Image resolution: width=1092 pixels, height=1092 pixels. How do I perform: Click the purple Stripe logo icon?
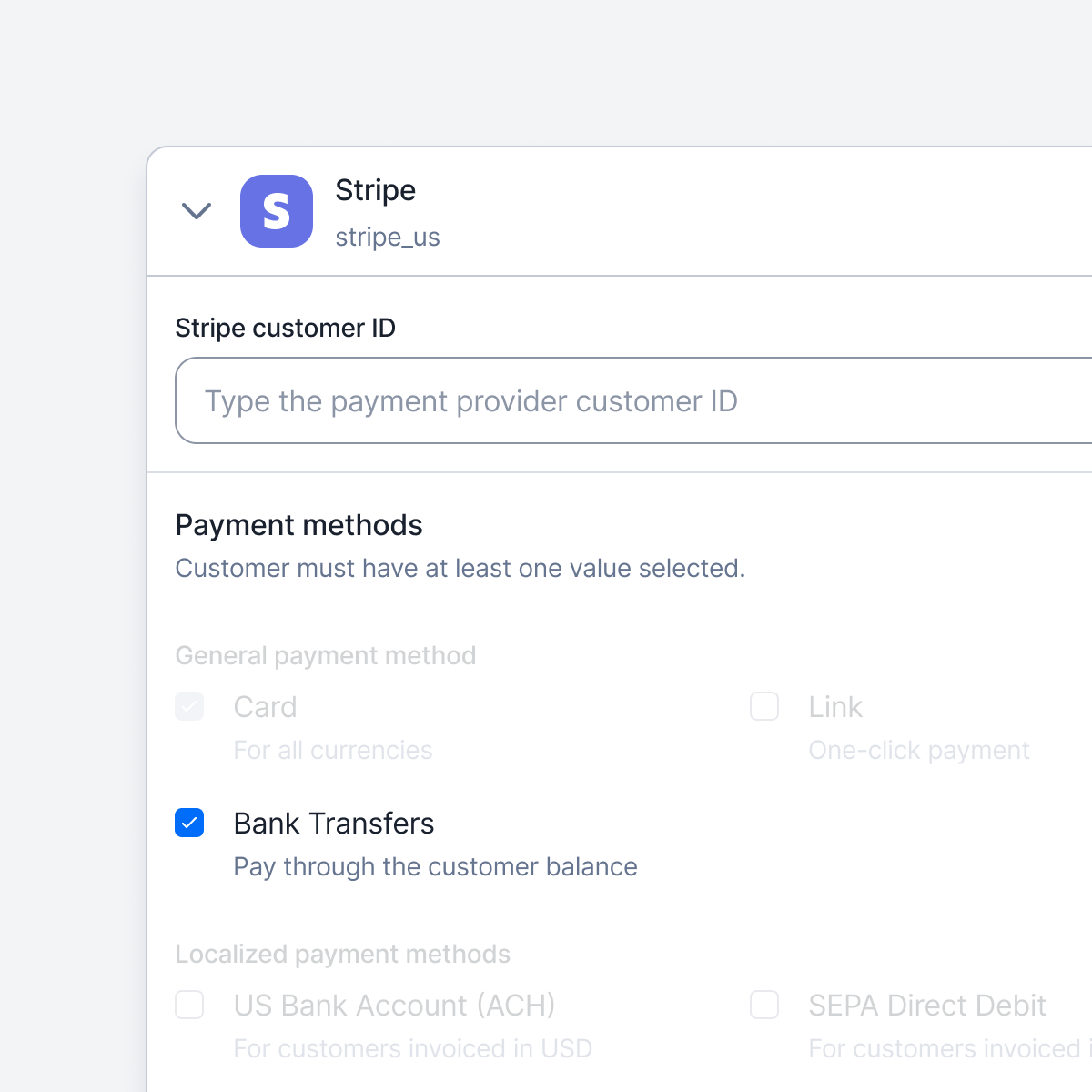[277, 211]
